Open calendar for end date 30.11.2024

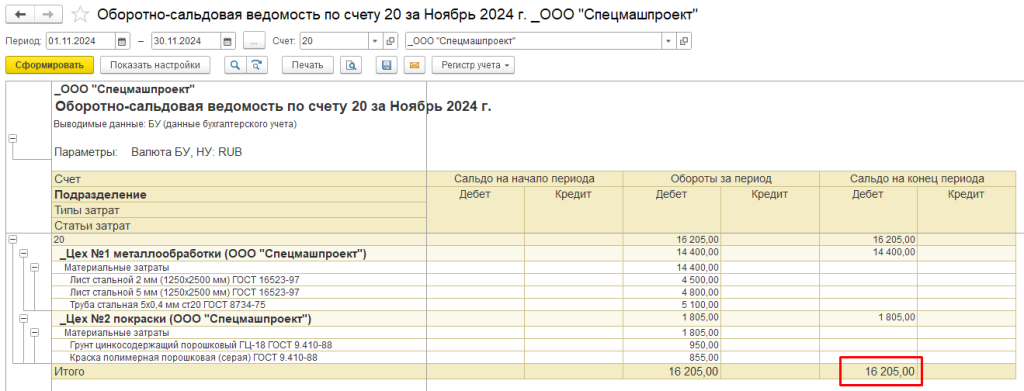pos(227,41)
